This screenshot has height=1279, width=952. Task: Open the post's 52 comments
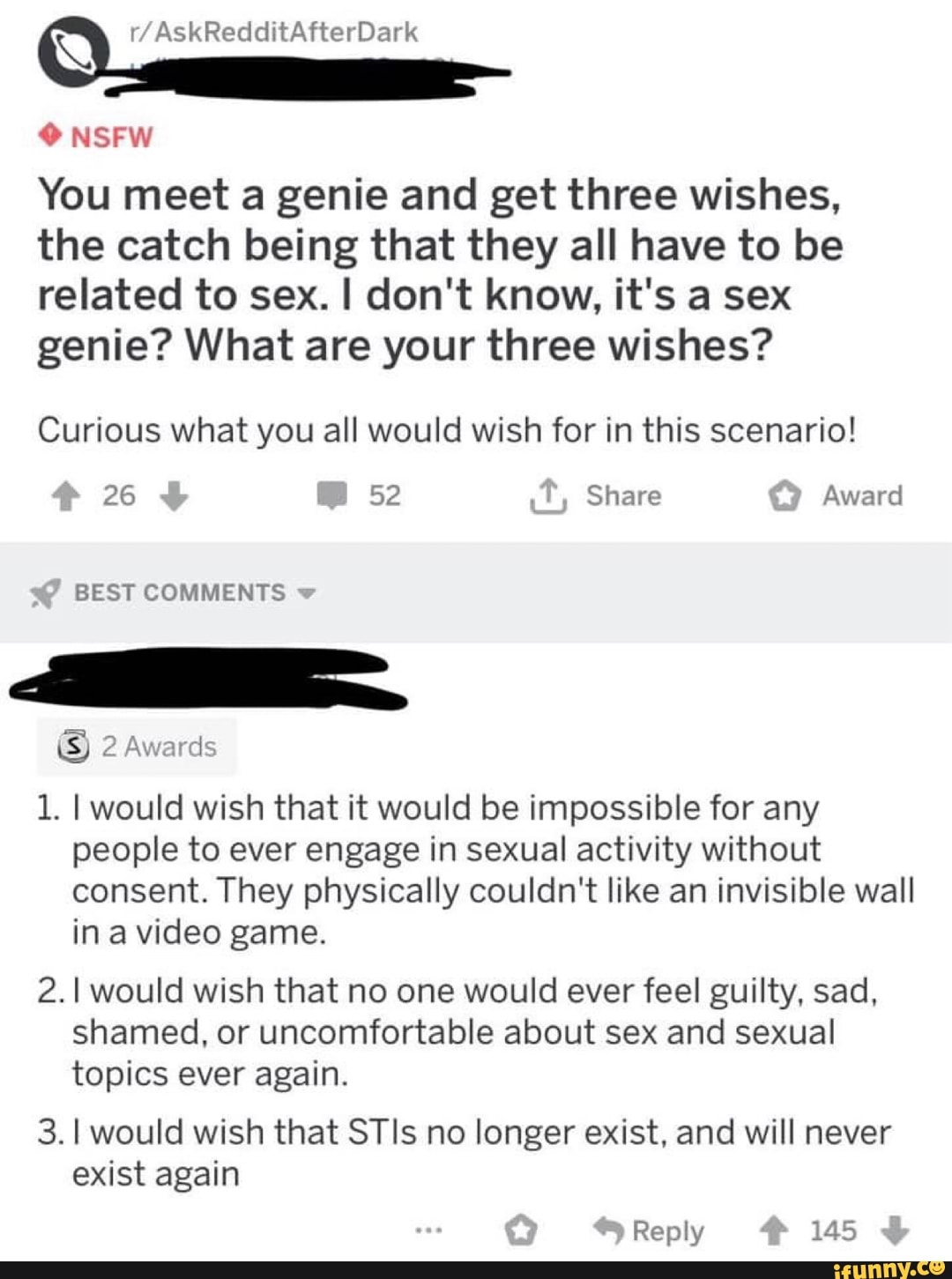point(359,496)
